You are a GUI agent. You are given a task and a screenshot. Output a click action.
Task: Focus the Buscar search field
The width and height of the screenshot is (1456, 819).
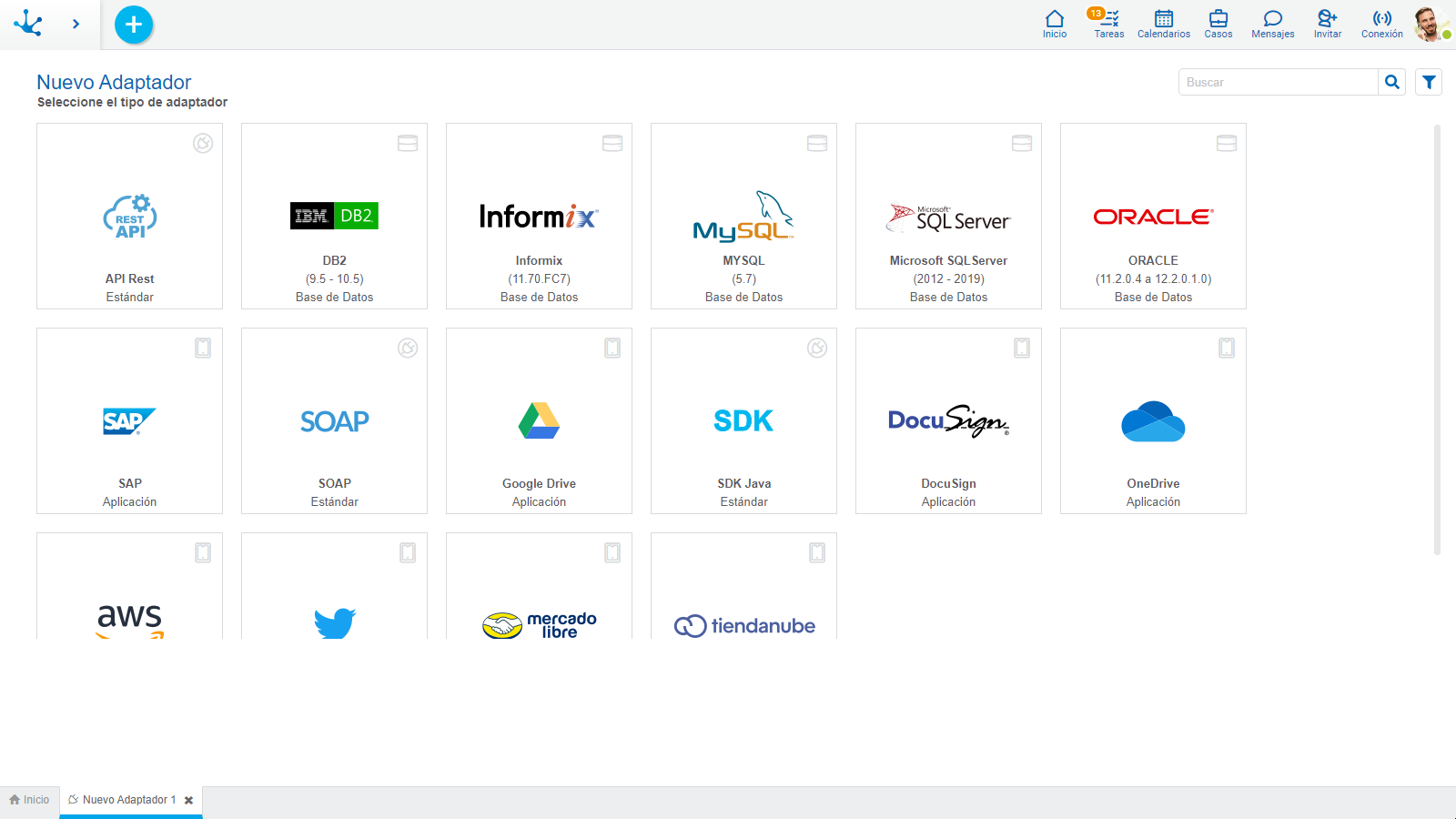1279,82
